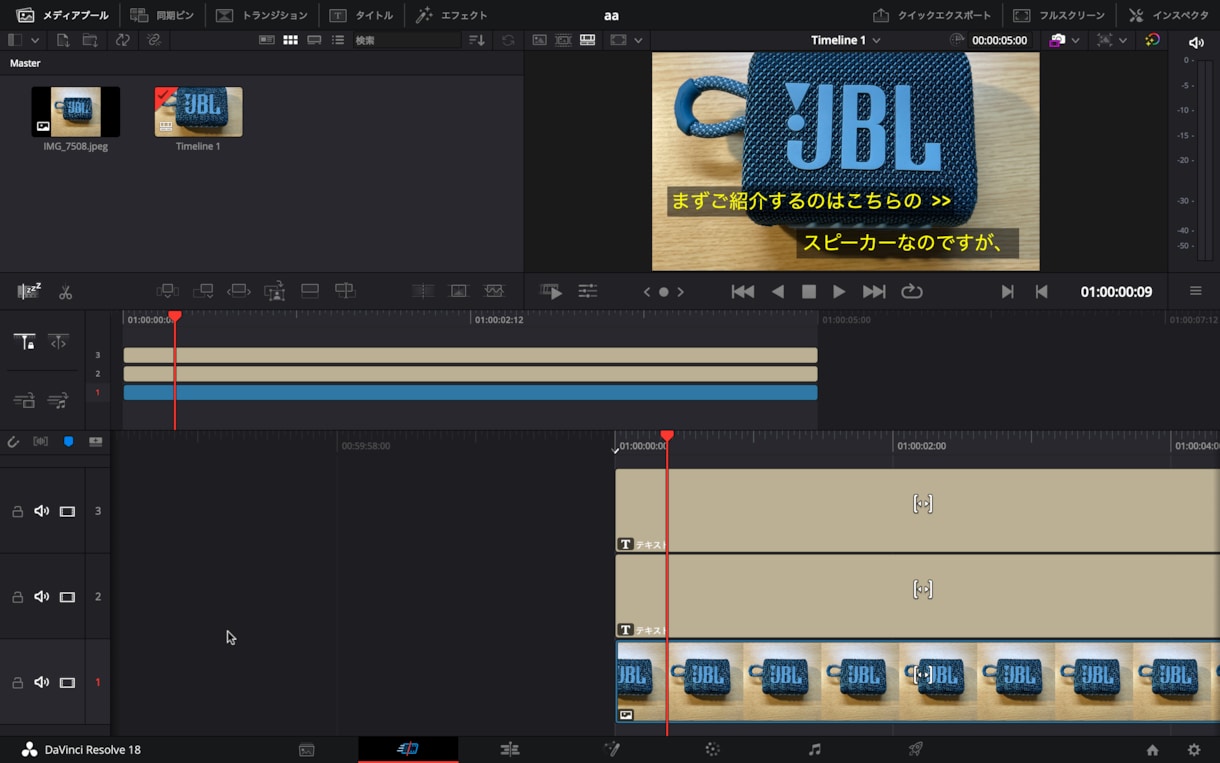Open the Timeline 1 name dropdown
This screenshot has width=1220, height=763.
tap(846, 40)
